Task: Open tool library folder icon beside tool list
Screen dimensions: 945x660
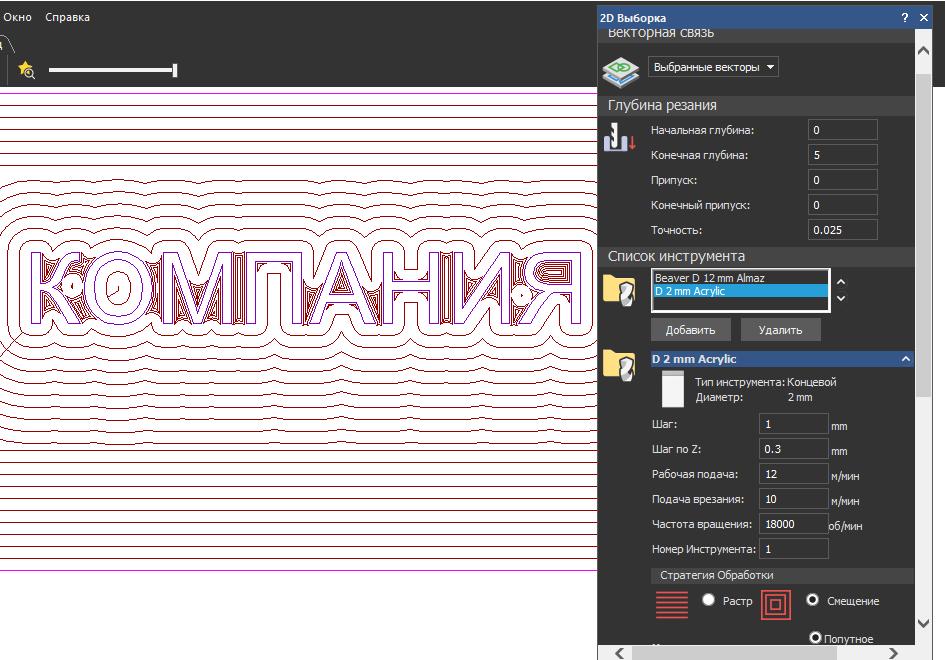Action: pyautogui.click(x=619, y=290)
